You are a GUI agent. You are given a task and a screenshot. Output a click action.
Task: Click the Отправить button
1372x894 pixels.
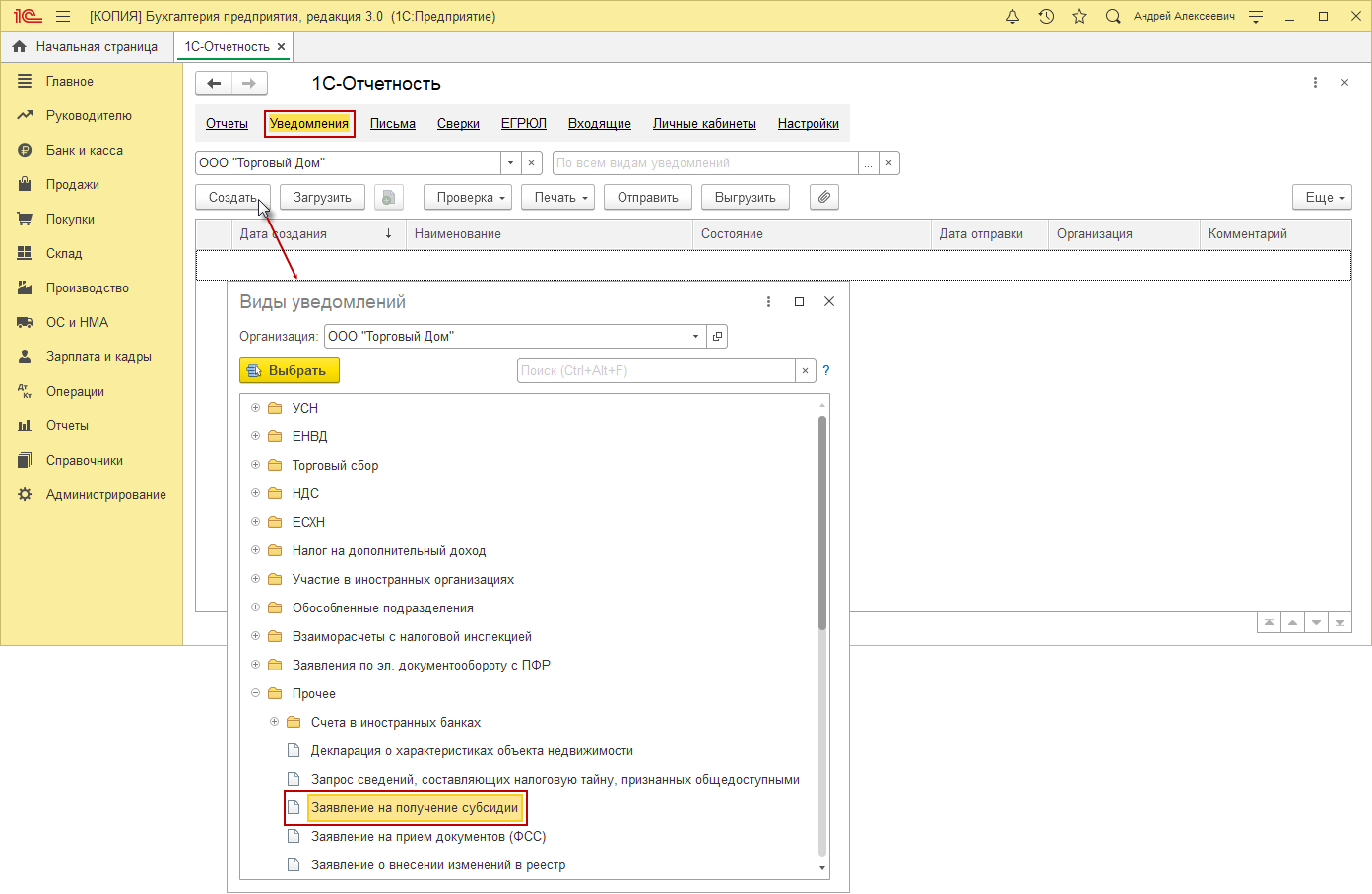click(647, 197)
